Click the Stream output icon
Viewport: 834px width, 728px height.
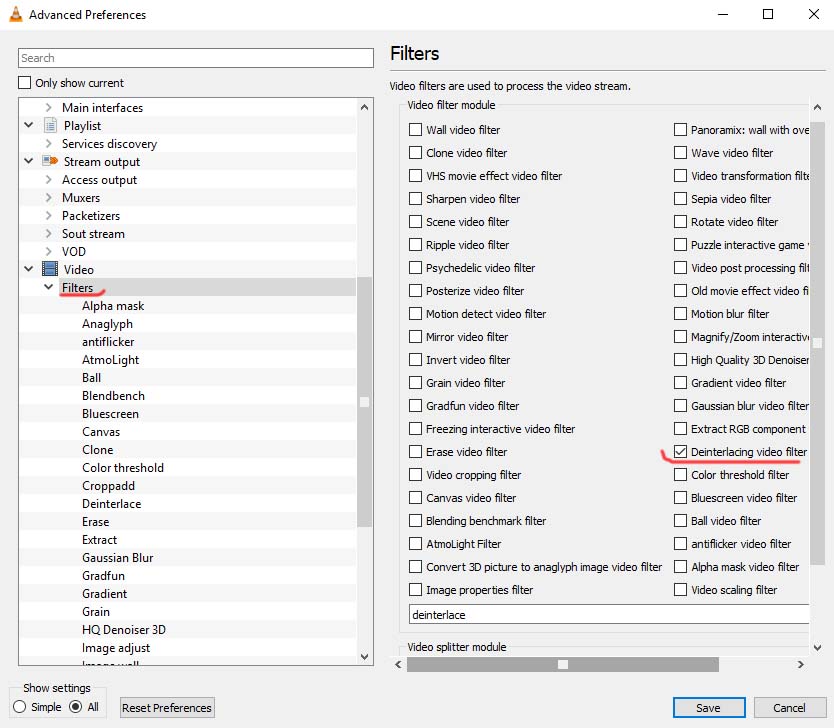pyautogui.click(x=50, y=161)
